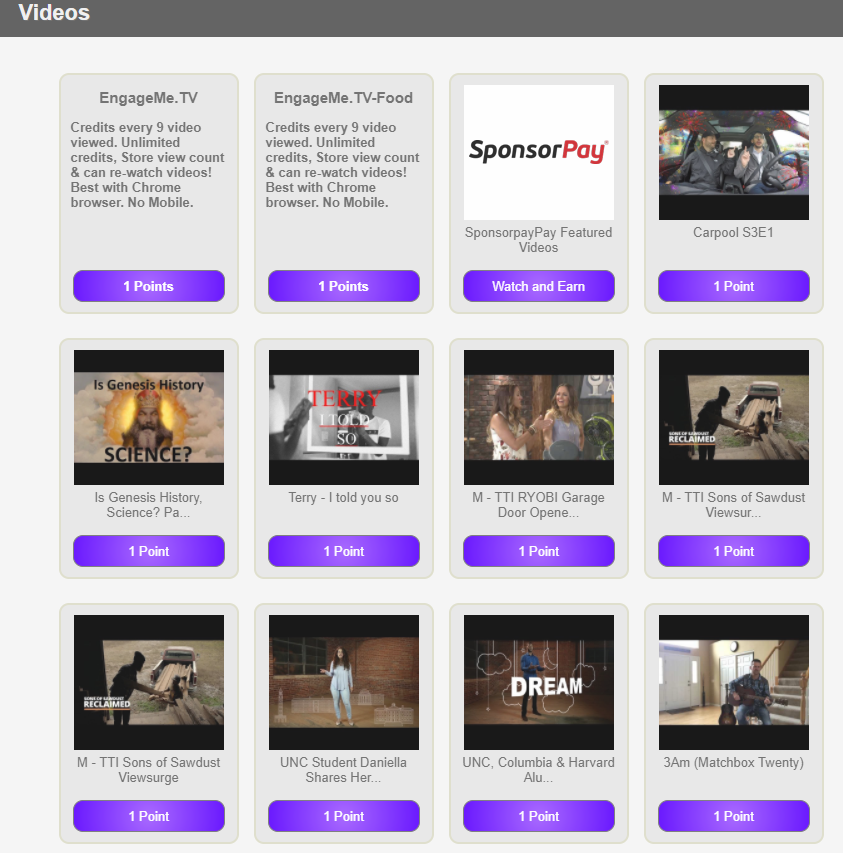Viewport: 843px width, 853px height.
Task: Click 1 Point under Sons of Sawdust Viewsur
Action: click(733, 551)
